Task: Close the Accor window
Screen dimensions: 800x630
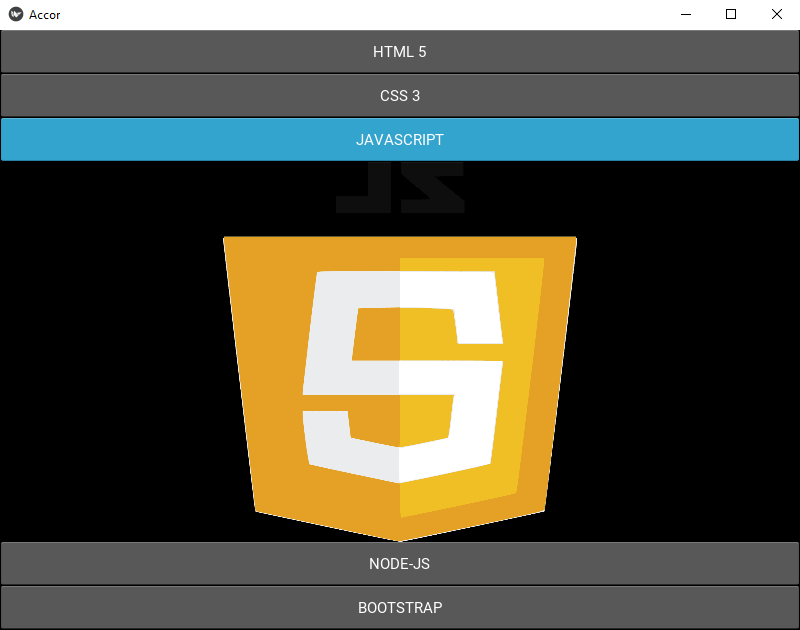Action: (777, 14)
